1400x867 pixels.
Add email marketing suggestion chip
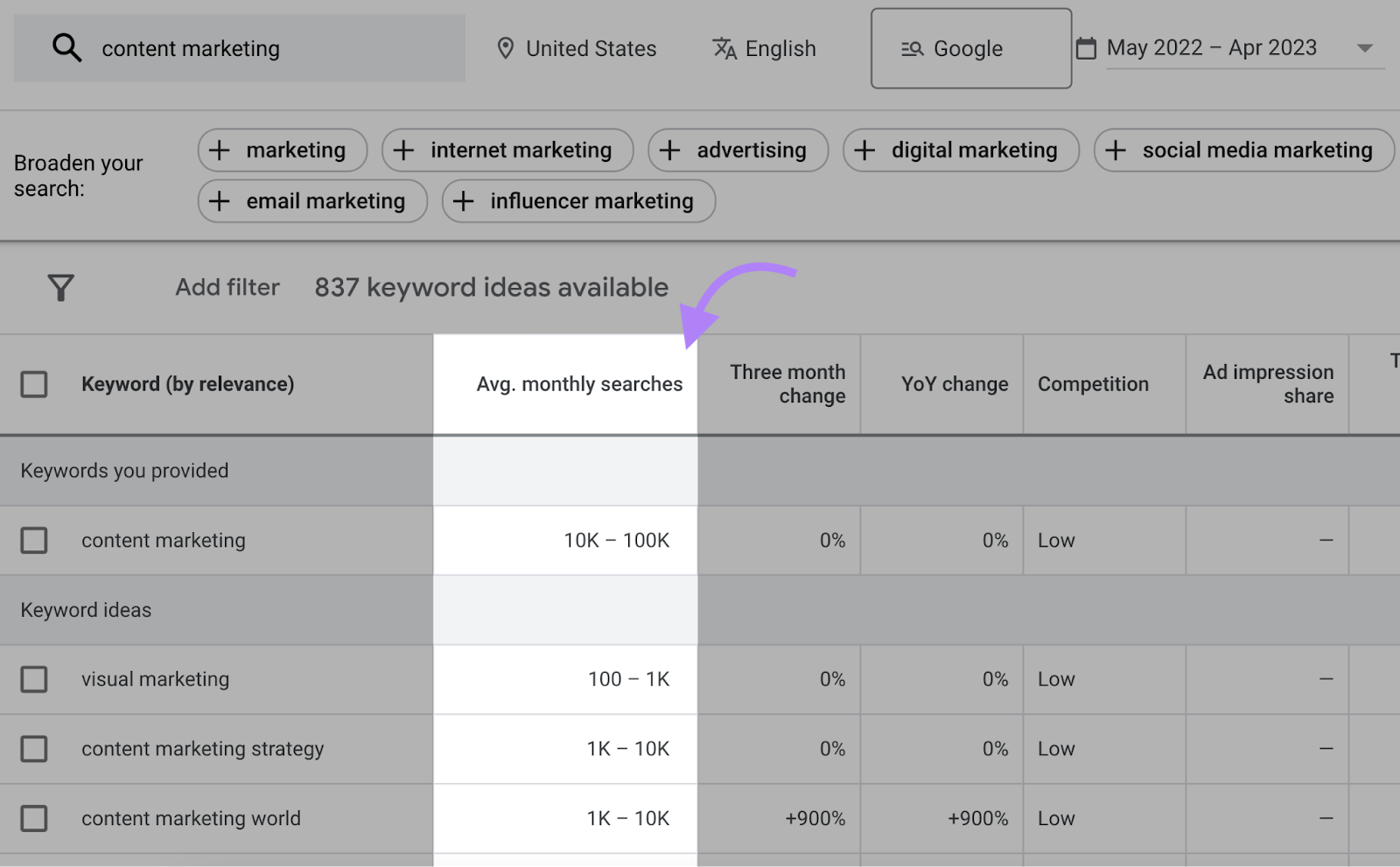[312, 201]
